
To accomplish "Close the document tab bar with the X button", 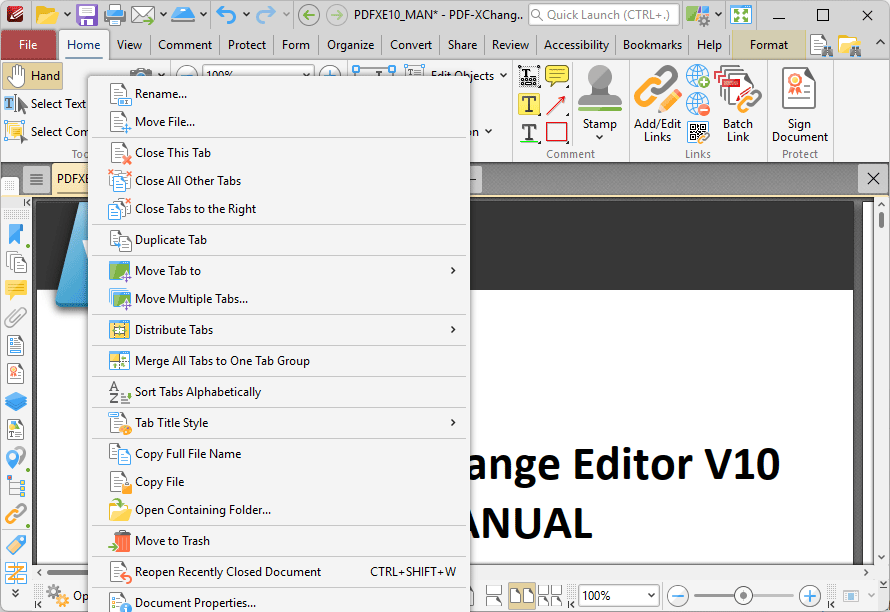I will coord(873,179).
